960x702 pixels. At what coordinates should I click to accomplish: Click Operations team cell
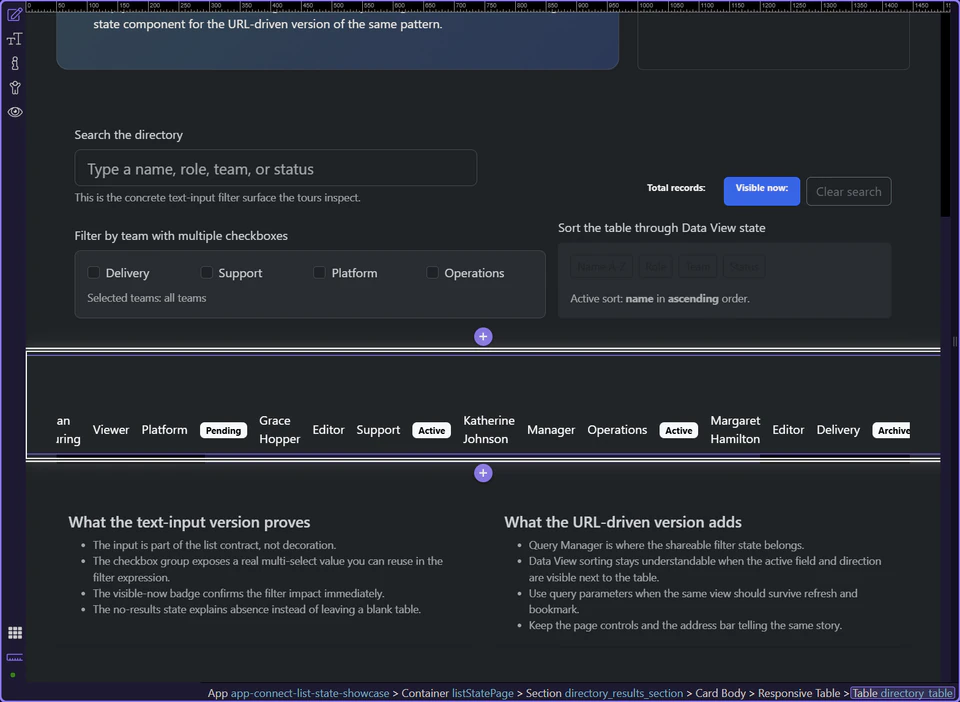pyautogui.click(x=617, y=430)
